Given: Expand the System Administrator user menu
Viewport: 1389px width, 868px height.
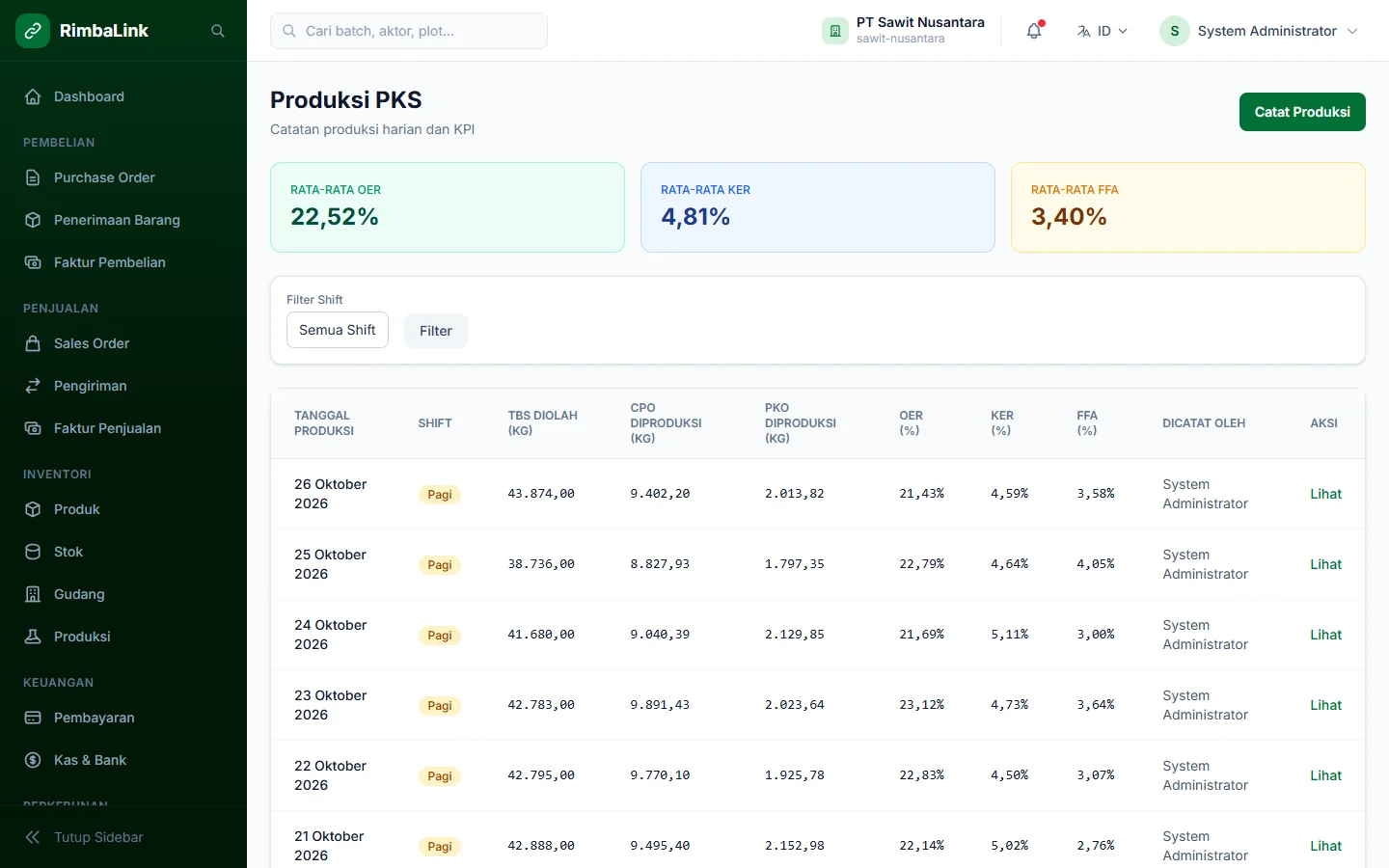Looking at the screenshot, I should (1259, 31).
